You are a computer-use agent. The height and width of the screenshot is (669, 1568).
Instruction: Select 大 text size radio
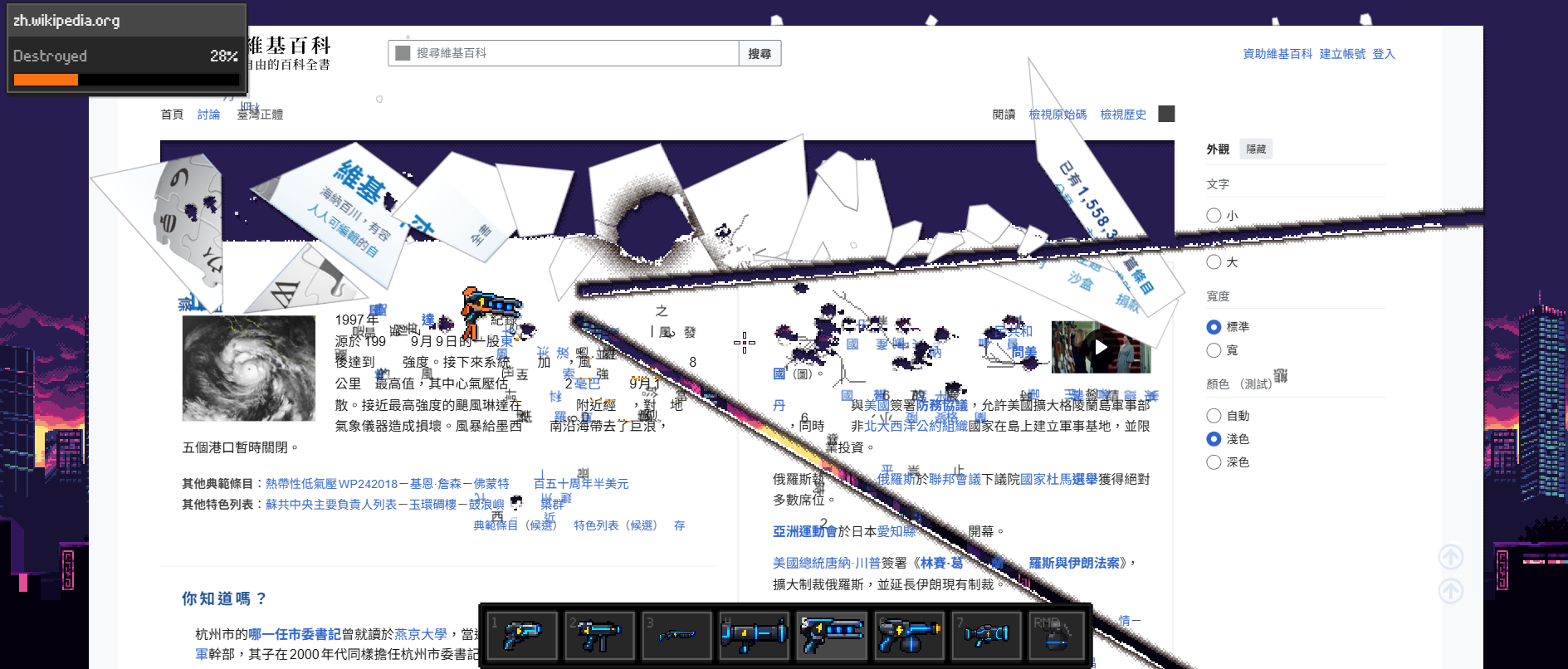(x=1214, y=262)
